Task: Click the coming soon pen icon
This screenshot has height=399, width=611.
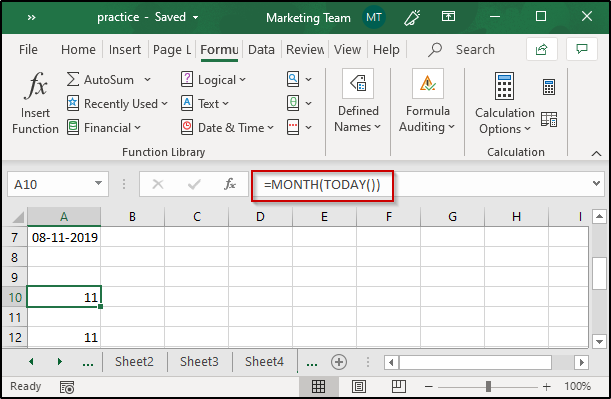Action: 412,17
